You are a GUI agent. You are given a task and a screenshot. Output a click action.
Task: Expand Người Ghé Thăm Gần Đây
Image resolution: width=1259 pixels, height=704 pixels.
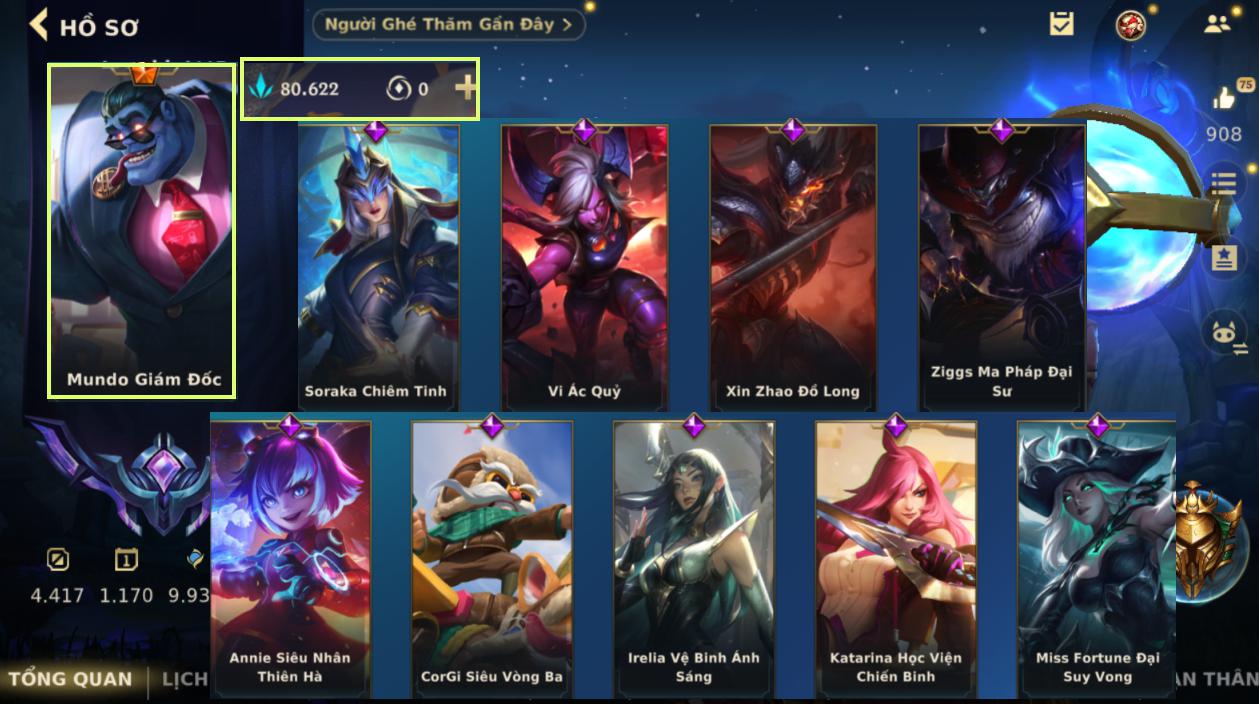click(449, 24)
